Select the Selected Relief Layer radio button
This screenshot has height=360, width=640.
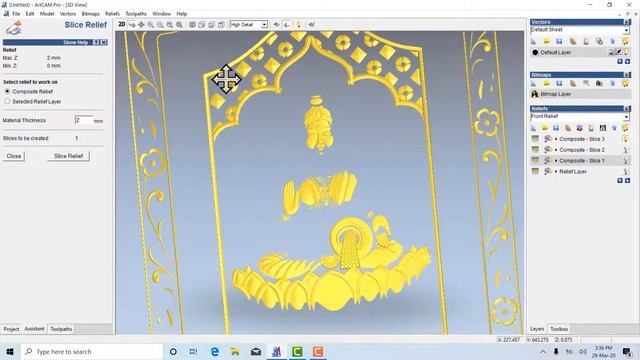click(x=7, y=101)
